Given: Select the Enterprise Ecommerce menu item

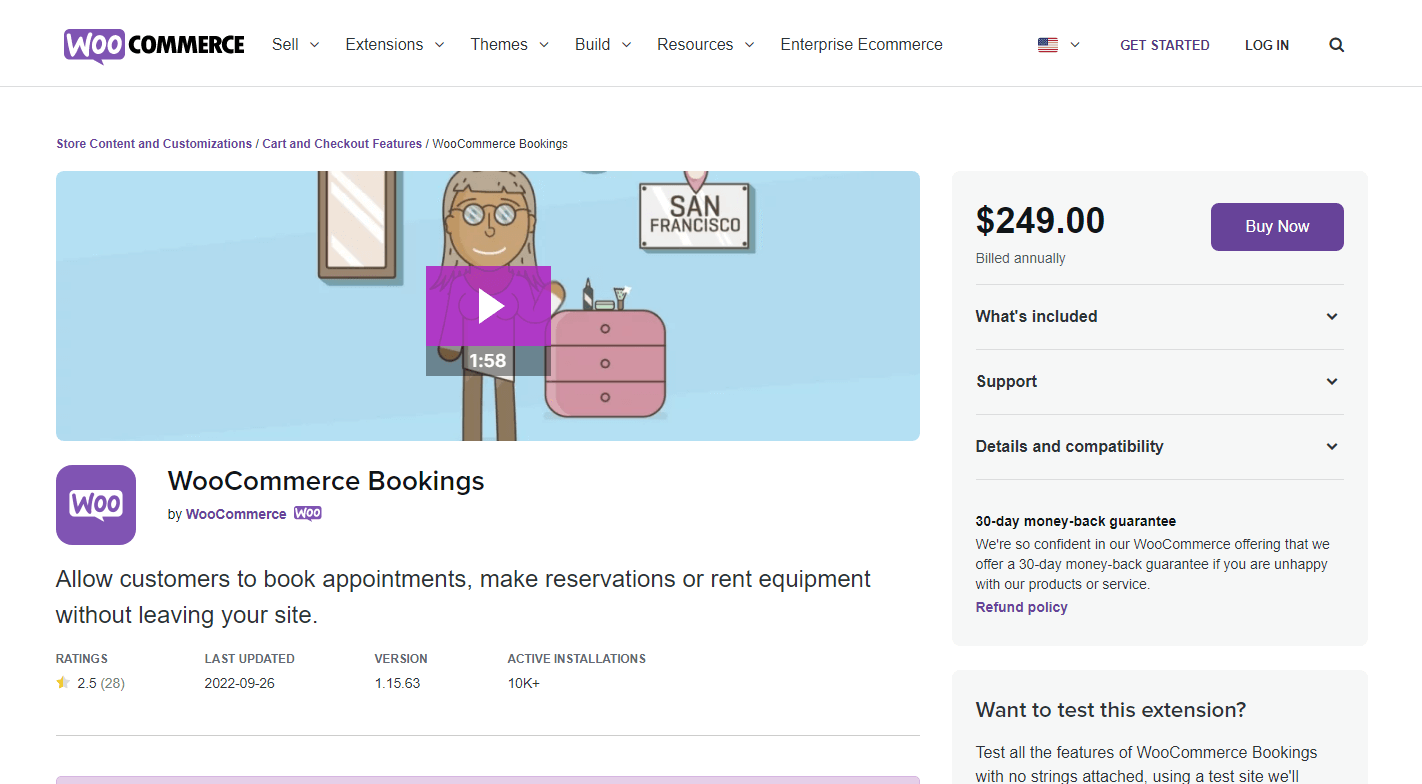Looking at the screenshot, I should click(x=861, y=44).
